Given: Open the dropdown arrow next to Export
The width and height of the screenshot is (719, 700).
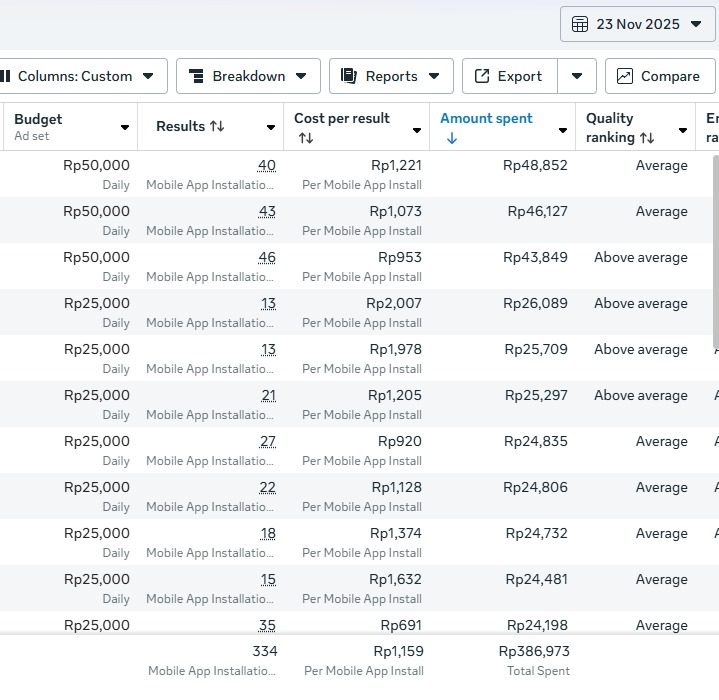Looking at the screenshot, I should point(577,76).
